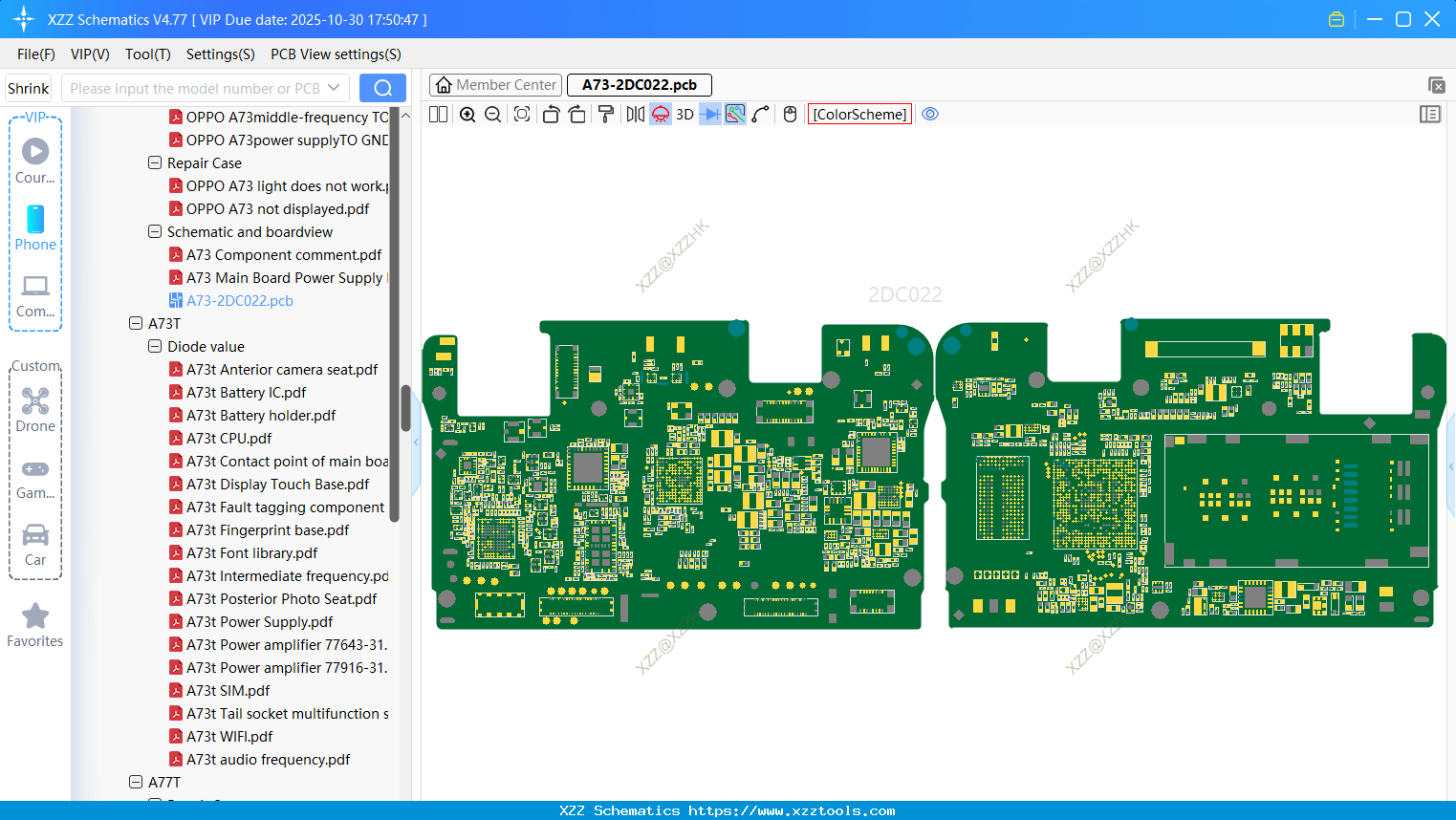Rotate the board counterclockwise
Image resolution: width=1456 pixels, height=820 pixels.
551,115
